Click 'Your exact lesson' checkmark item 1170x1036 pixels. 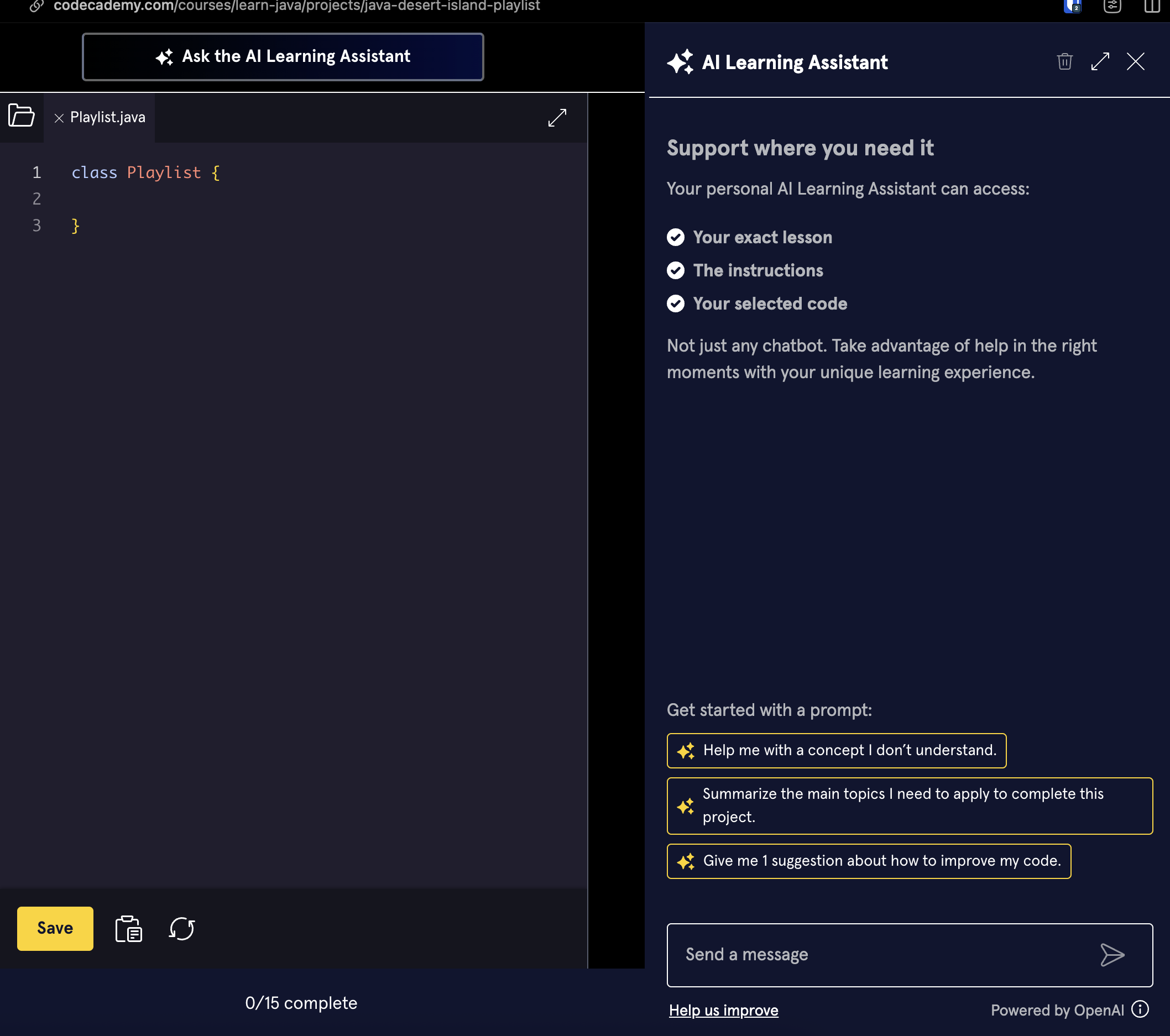pos(749,237)
